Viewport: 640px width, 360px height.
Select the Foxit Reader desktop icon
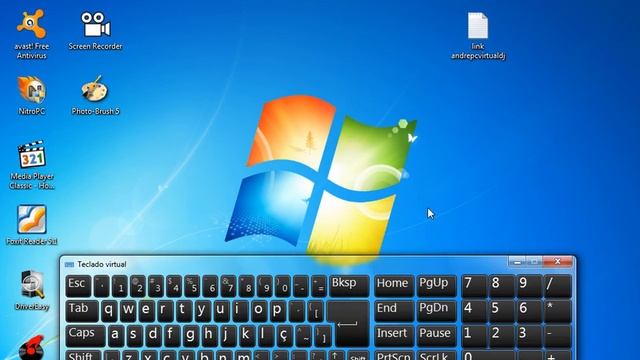(31, 225)
